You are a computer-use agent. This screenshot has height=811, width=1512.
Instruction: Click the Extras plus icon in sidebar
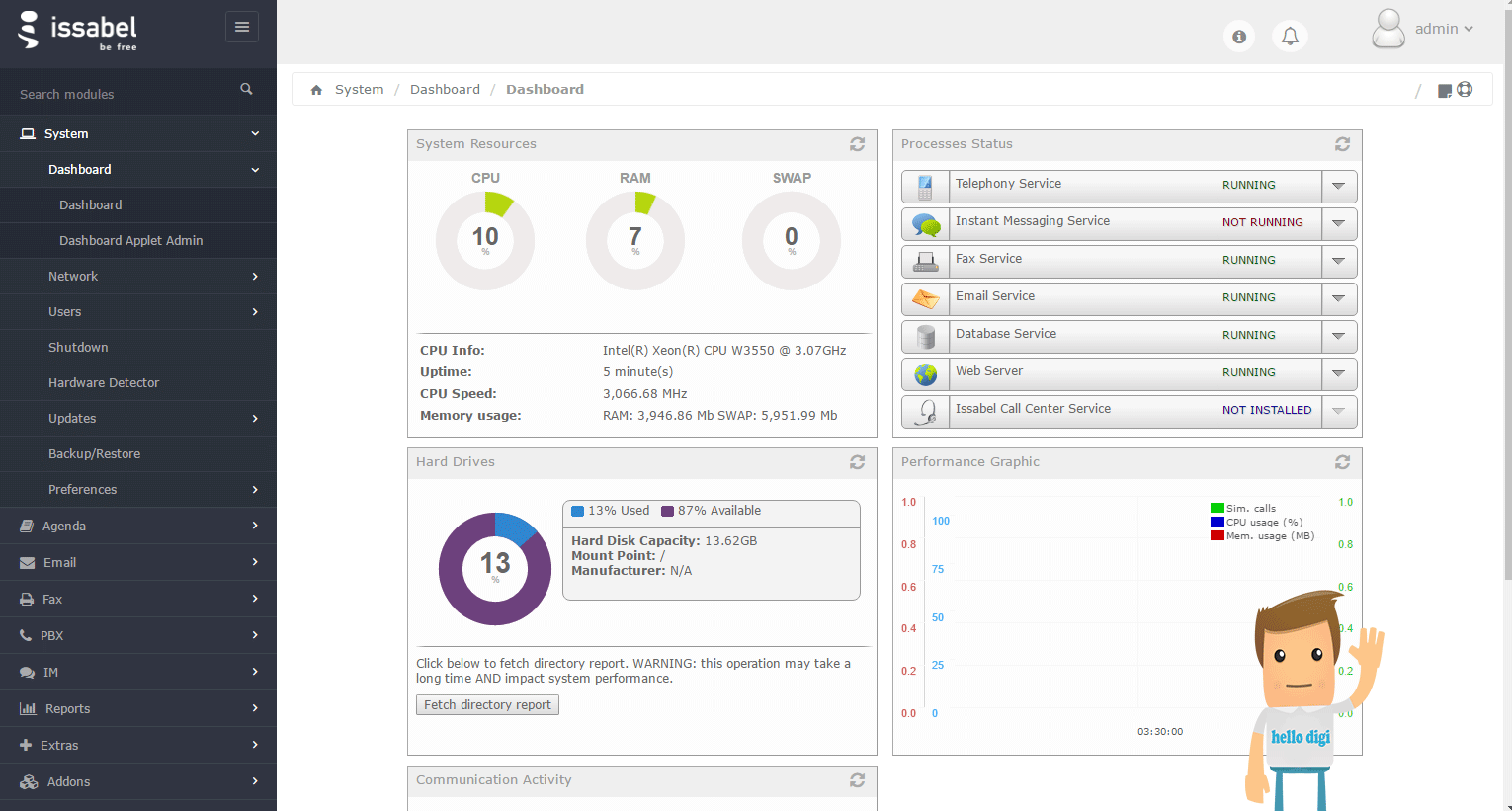point(26,746)
